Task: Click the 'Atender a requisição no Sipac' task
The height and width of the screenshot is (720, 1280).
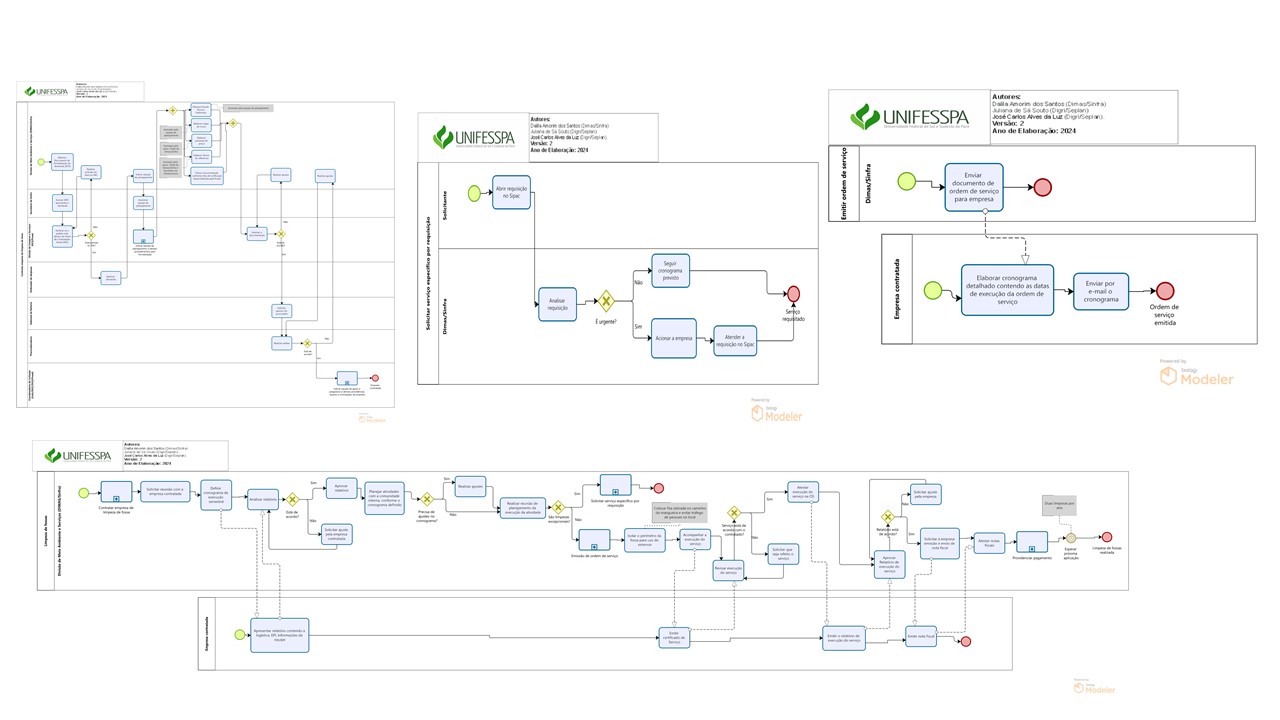Action: click(734, 343)
